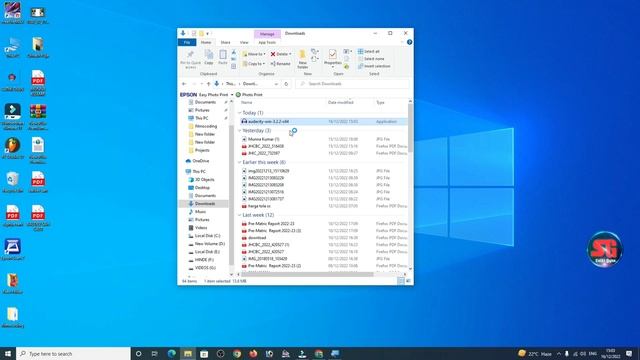This screenshot has width=640, height=360.
Task: Click the History icon in Open group
Action: point(346,67)
